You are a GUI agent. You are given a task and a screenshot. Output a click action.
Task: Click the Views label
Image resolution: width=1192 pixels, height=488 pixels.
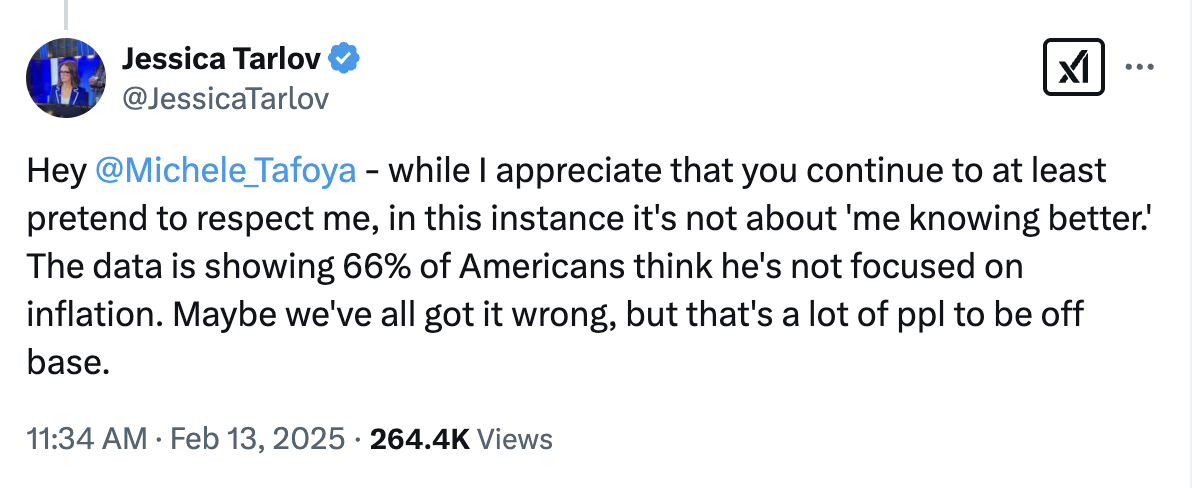[515, 438]
